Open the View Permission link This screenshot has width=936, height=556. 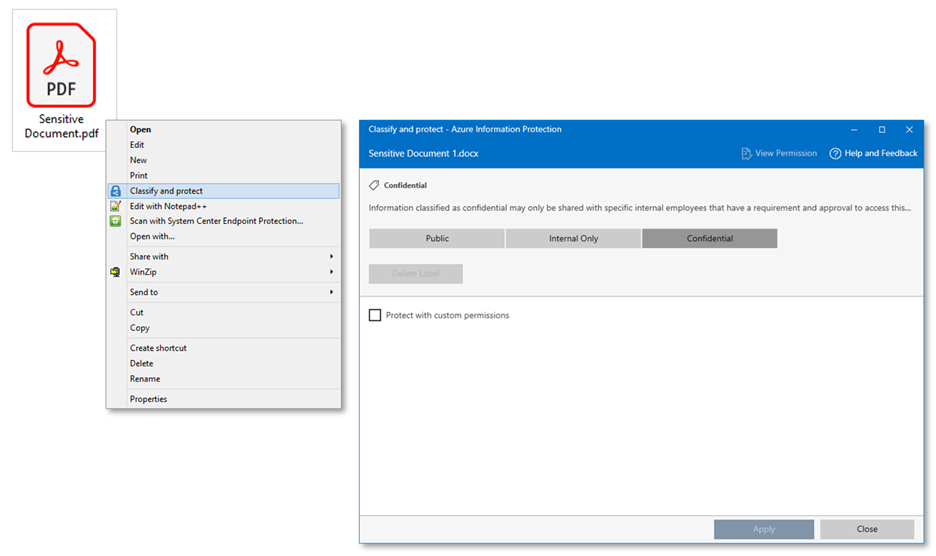click(779, 153)
